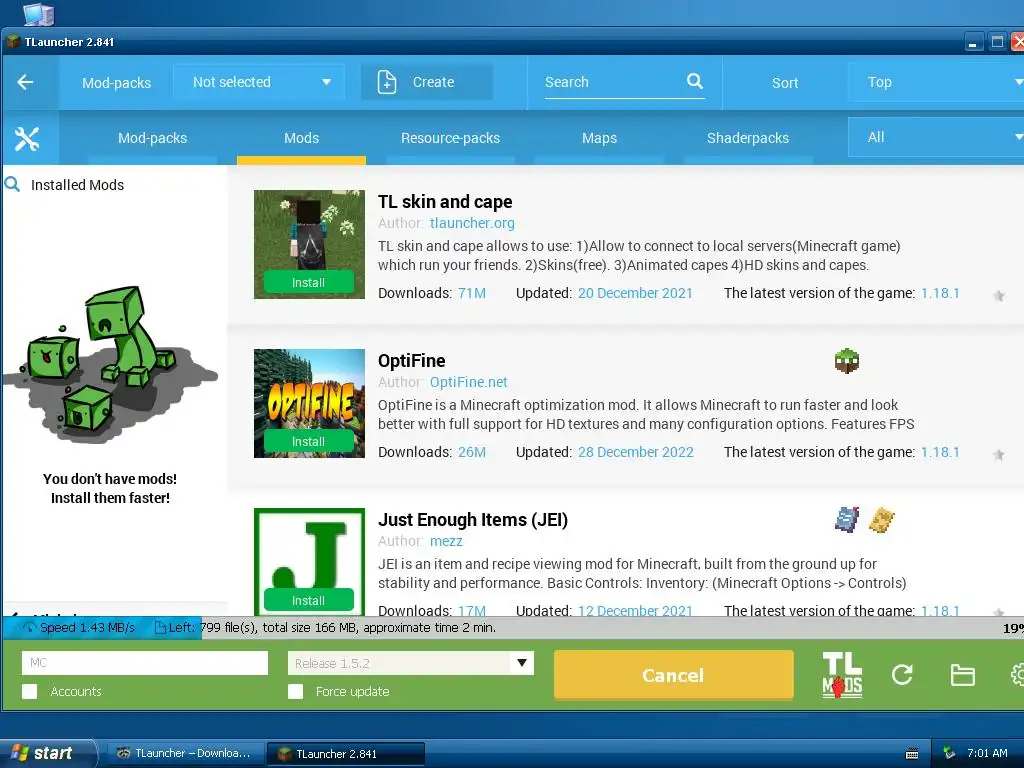Click the keyboard icon in the system tray

coord(912,754)
